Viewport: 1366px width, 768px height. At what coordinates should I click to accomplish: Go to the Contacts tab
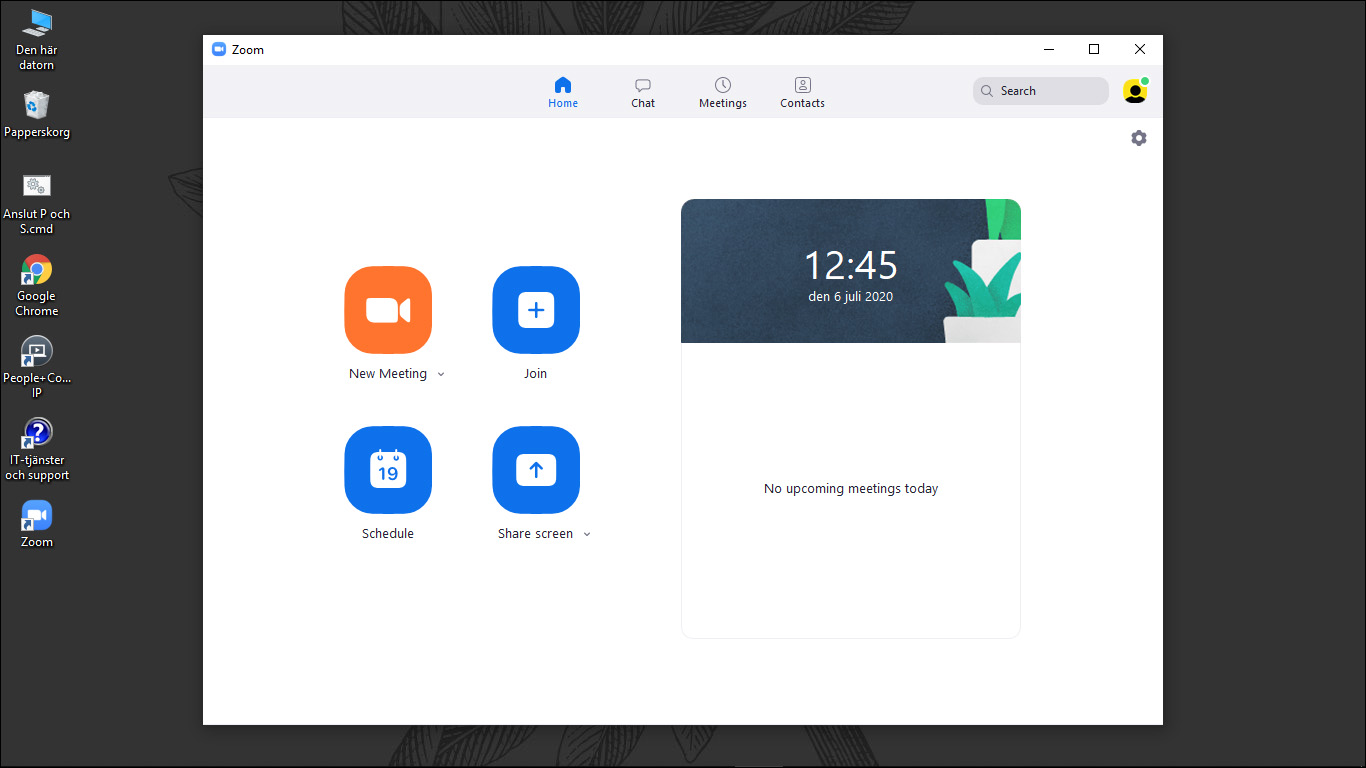(x=802, y=92)
